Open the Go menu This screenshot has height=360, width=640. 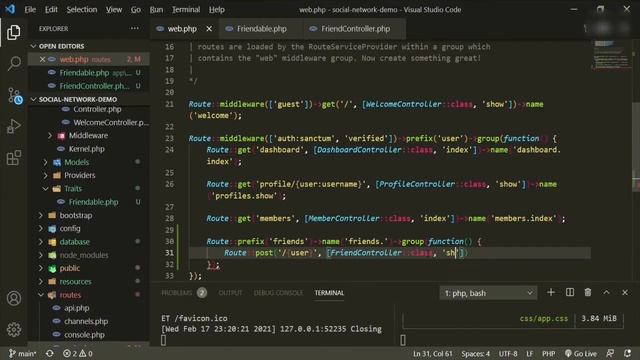coord(136,9)
